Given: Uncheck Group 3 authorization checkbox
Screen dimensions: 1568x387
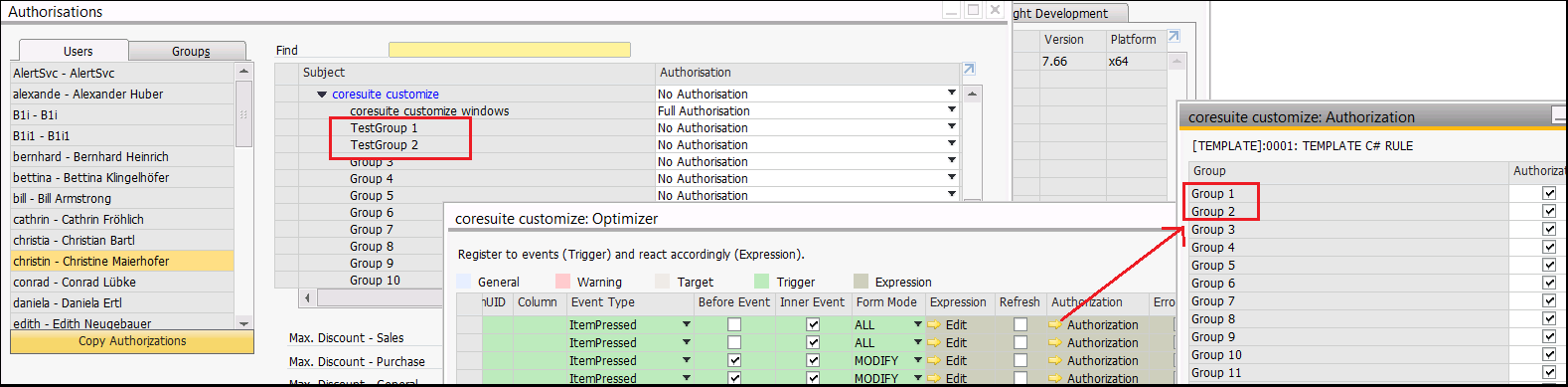Looking at the screenshot, I should (x=1549, y=230).
